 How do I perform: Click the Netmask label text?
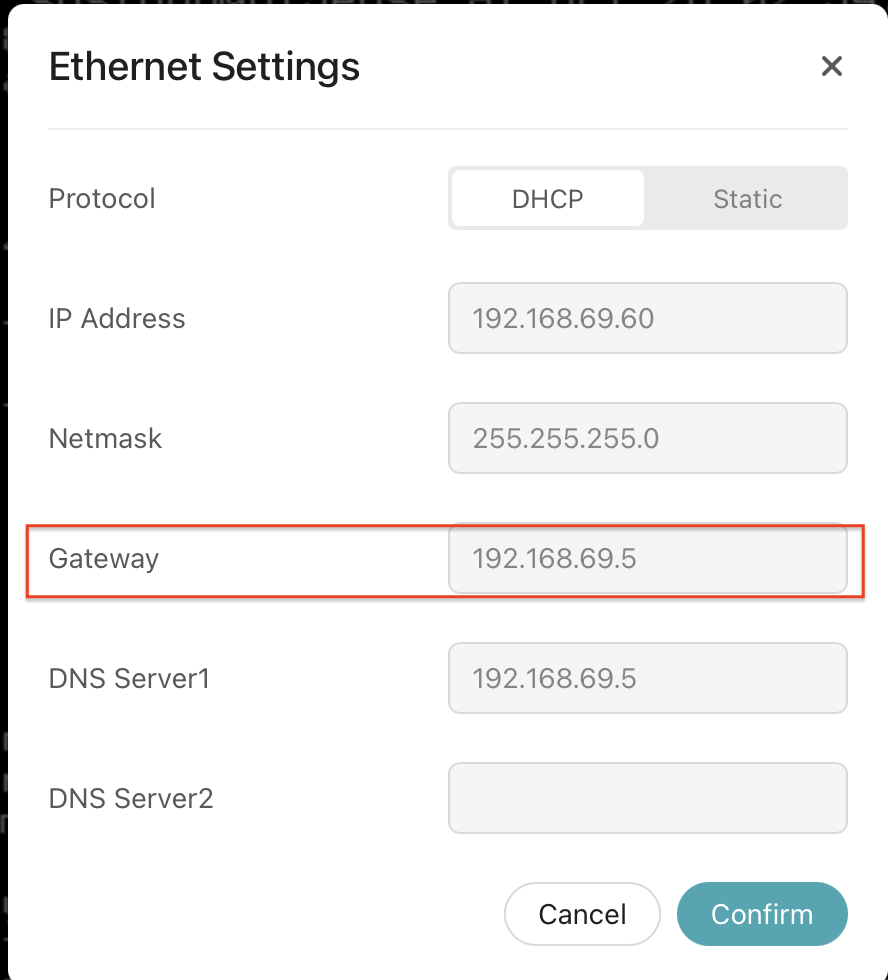[105, 439]
